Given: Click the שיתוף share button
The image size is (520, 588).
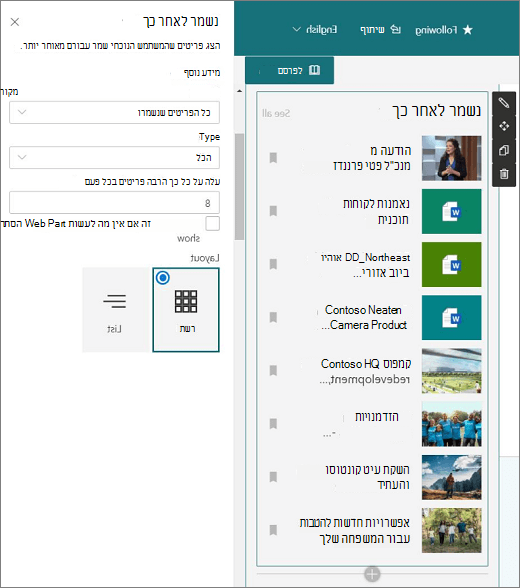Looking at the screenshot, I should (x=380, y=30).
